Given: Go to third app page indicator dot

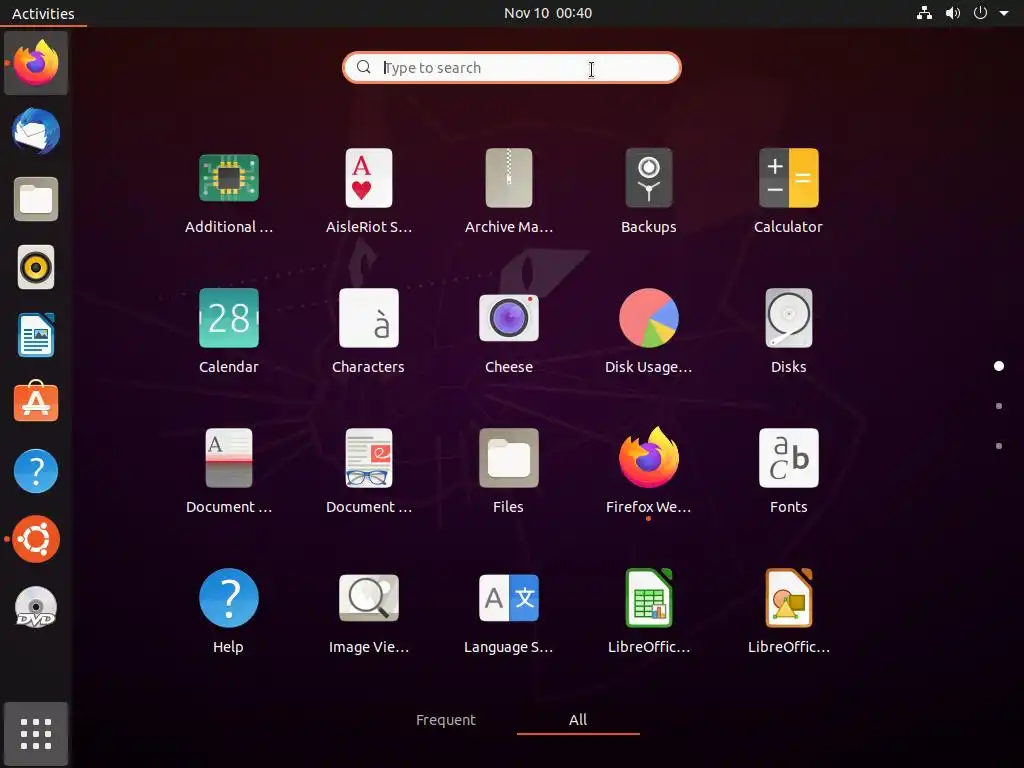Looking at the screenshot, I should (999, 445).
